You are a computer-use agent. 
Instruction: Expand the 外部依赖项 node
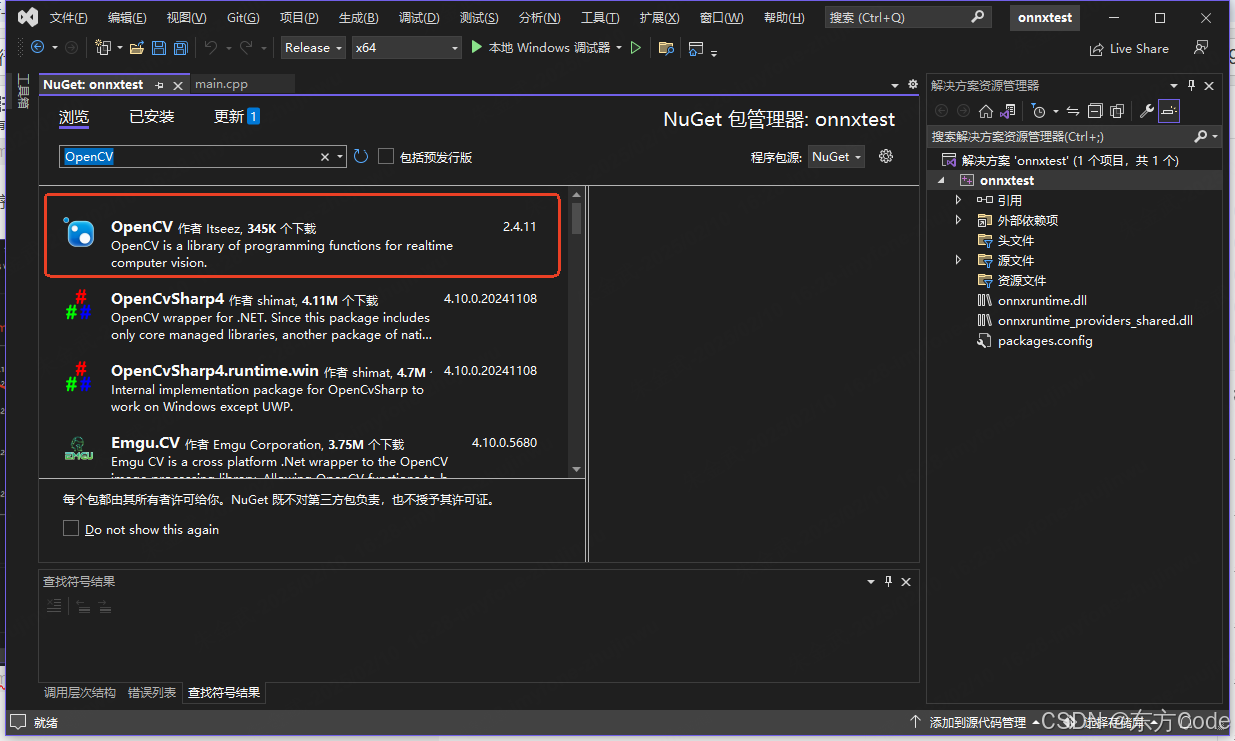959,220
